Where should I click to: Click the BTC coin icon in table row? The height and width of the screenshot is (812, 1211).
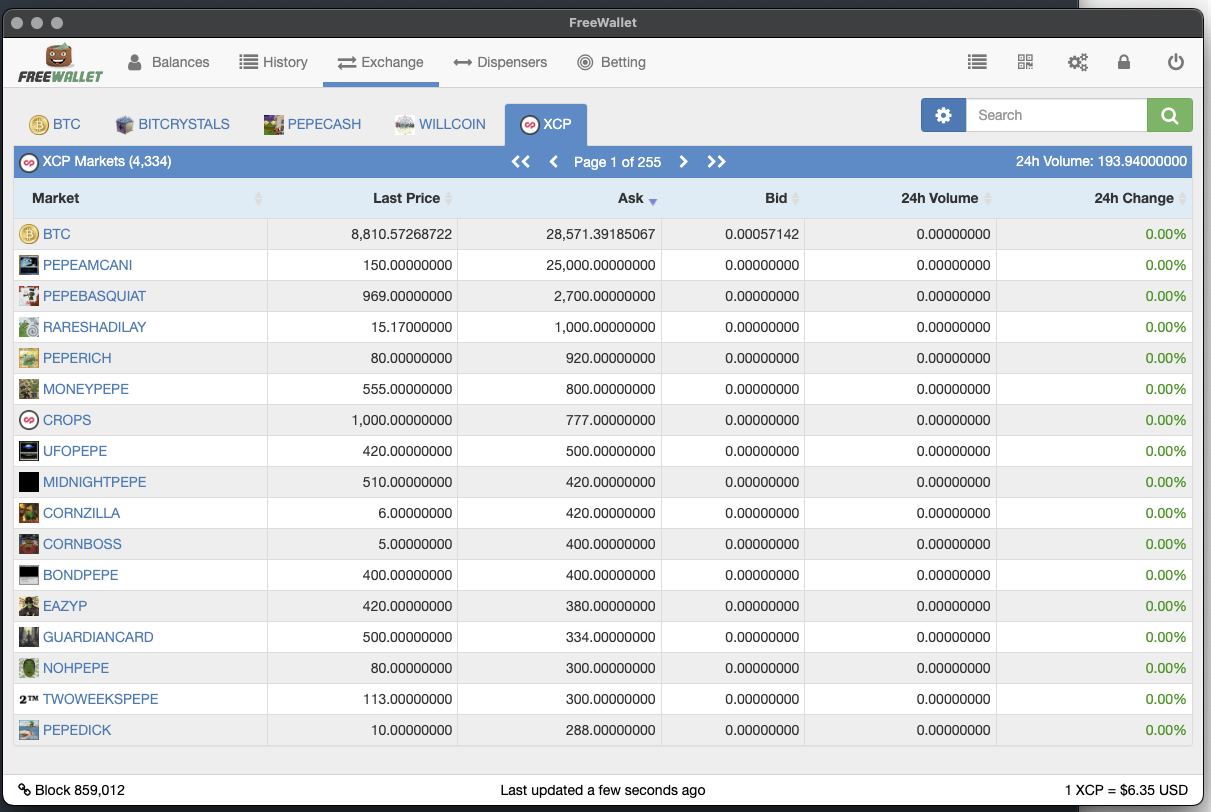29,234
